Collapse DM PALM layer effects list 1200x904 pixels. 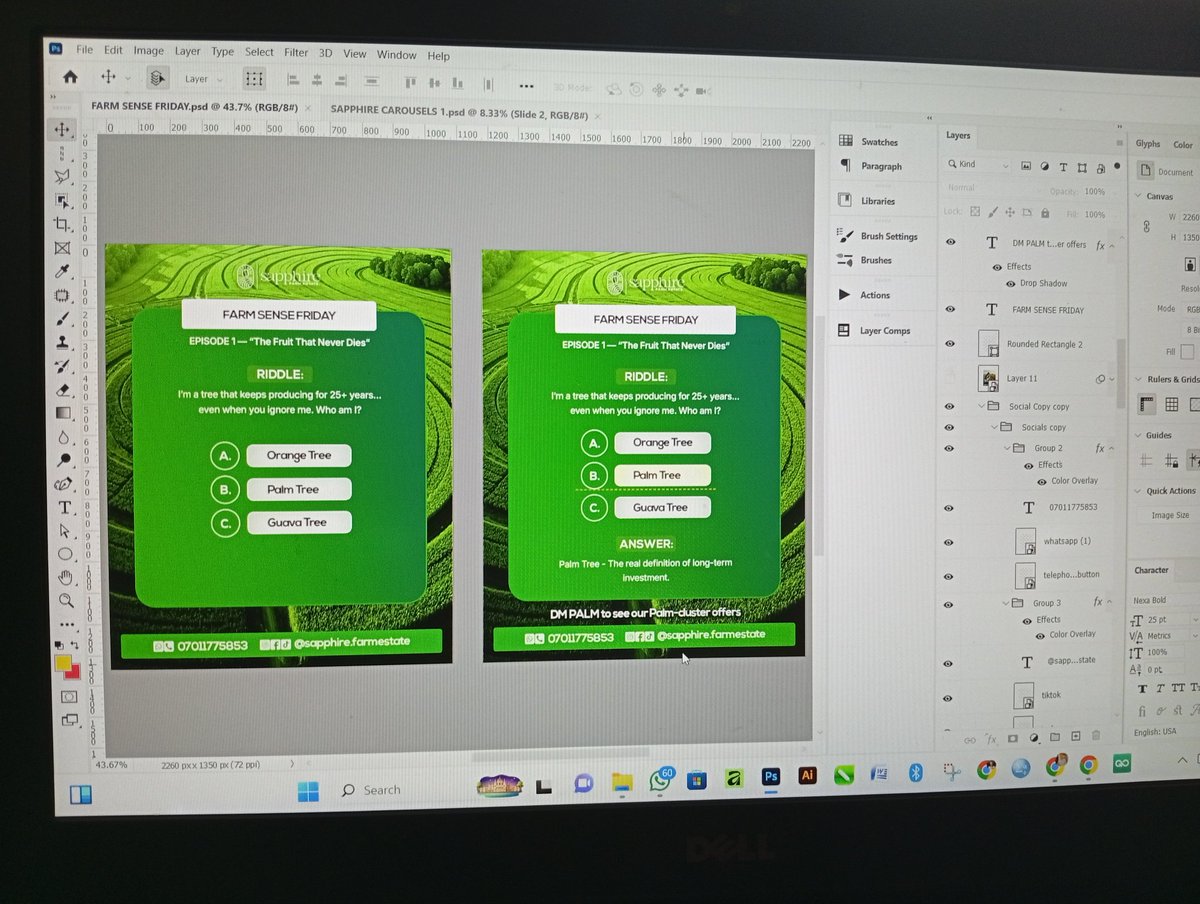[x=1112, y=245]
